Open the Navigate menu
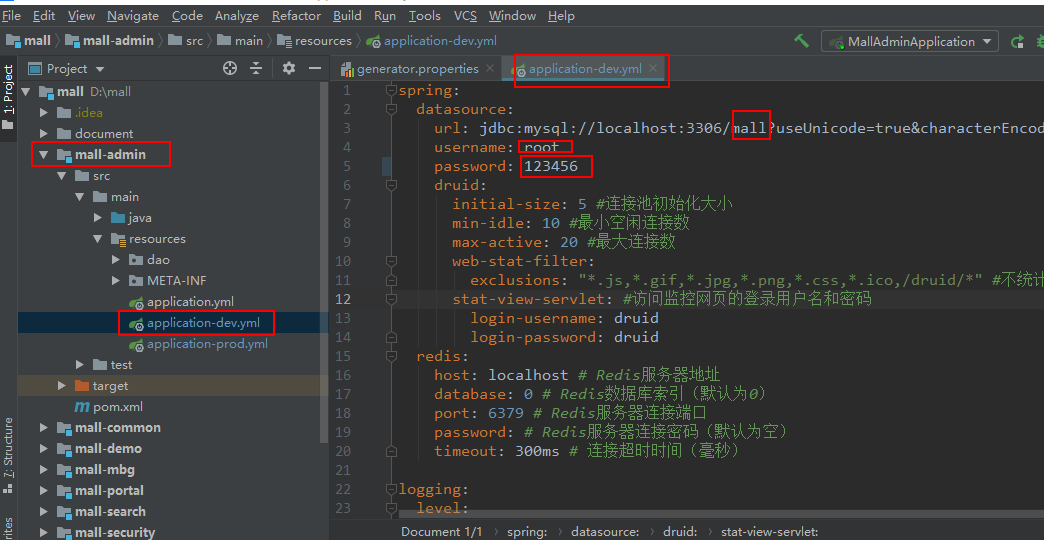The width and height of the screenshot is (1044, 540). coord(133,15)
